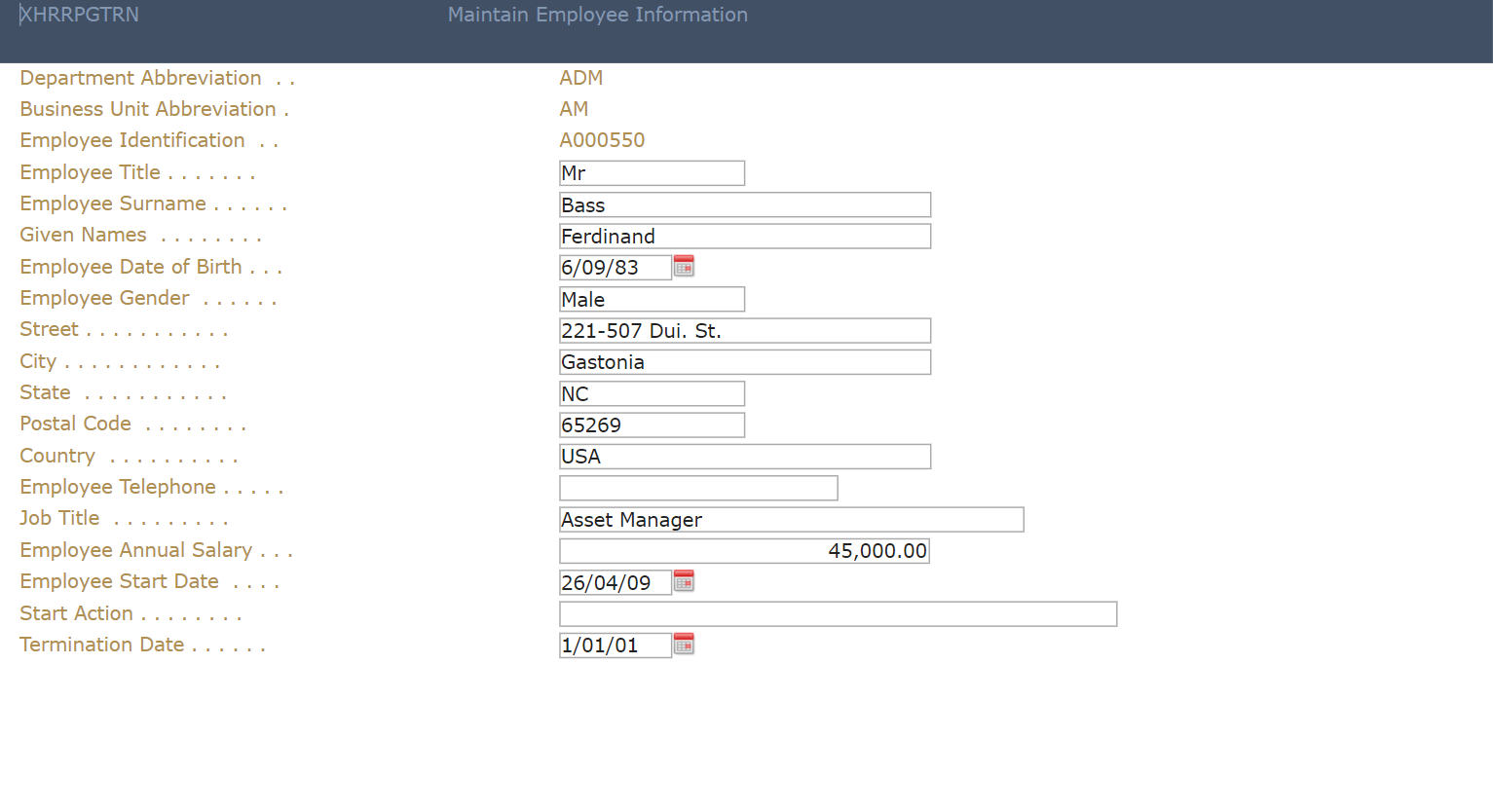Open the Termination Date calendar picker

coord(684,645)
